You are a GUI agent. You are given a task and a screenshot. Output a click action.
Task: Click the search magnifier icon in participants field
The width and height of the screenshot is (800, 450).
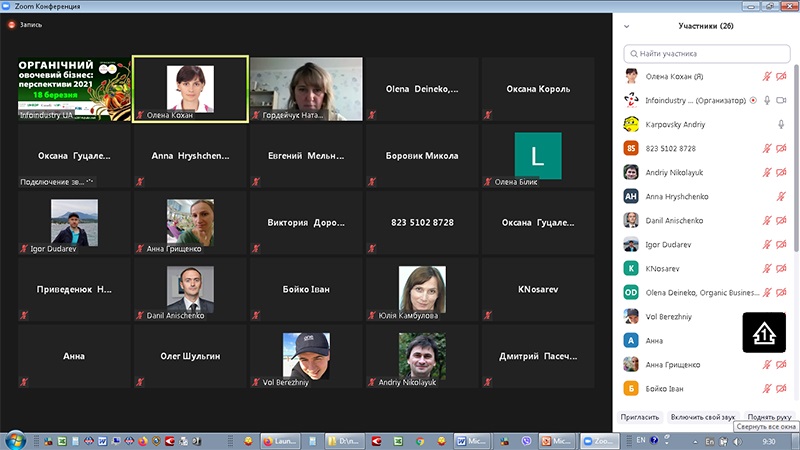point(634,54)
